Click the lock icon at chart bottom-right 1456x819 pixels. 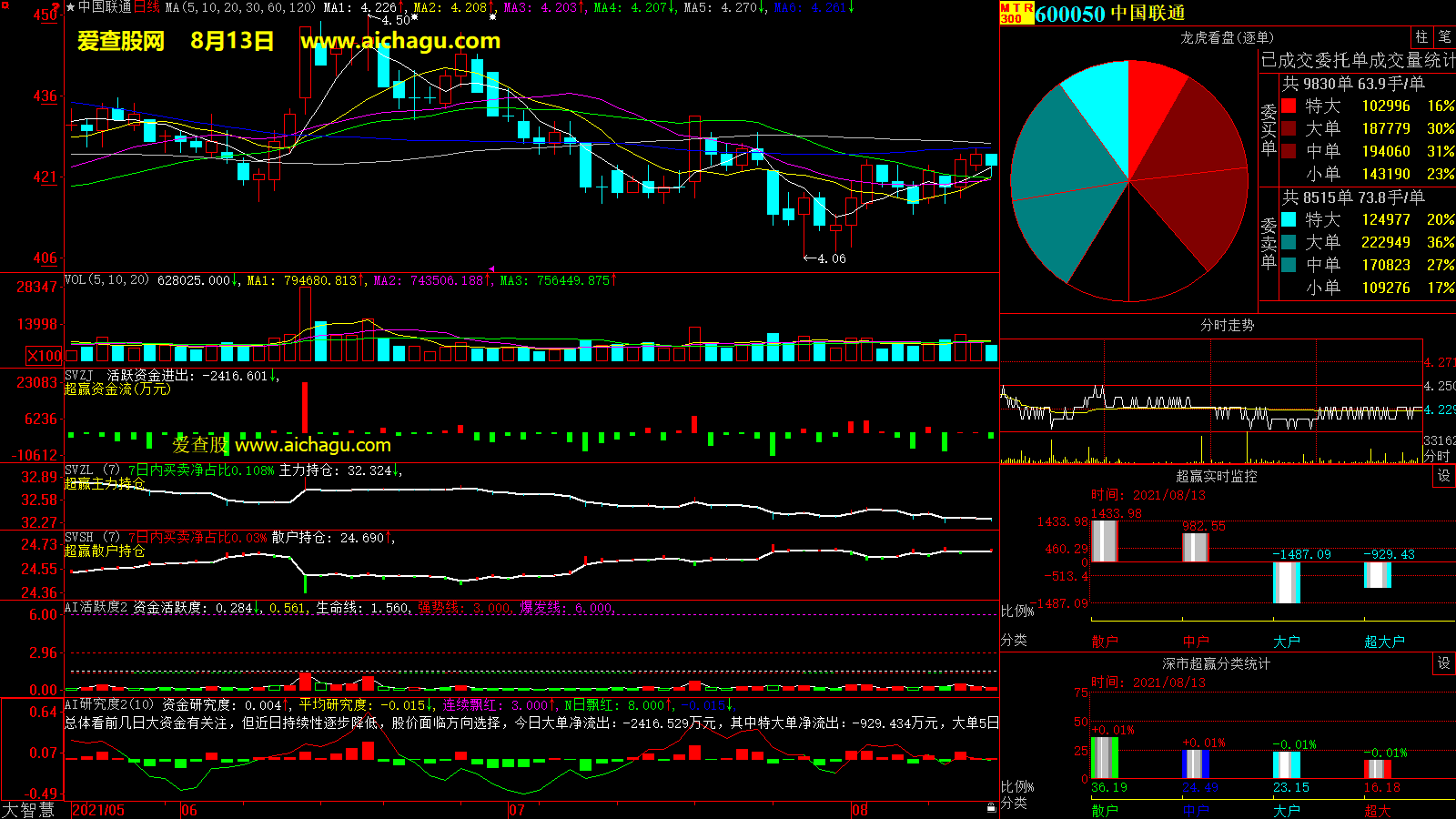click(991, 807)
